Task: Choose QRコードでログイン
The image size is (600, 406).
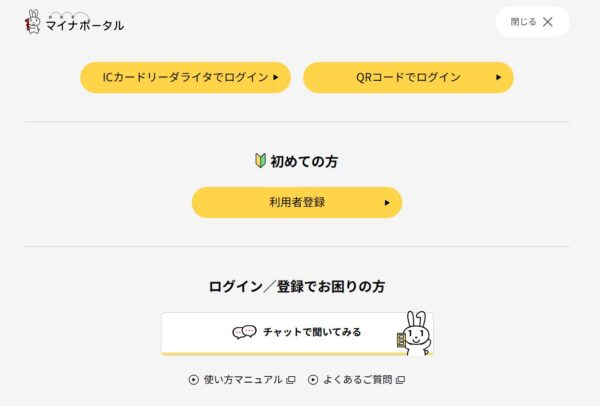Action: click(x=408, y=77)
